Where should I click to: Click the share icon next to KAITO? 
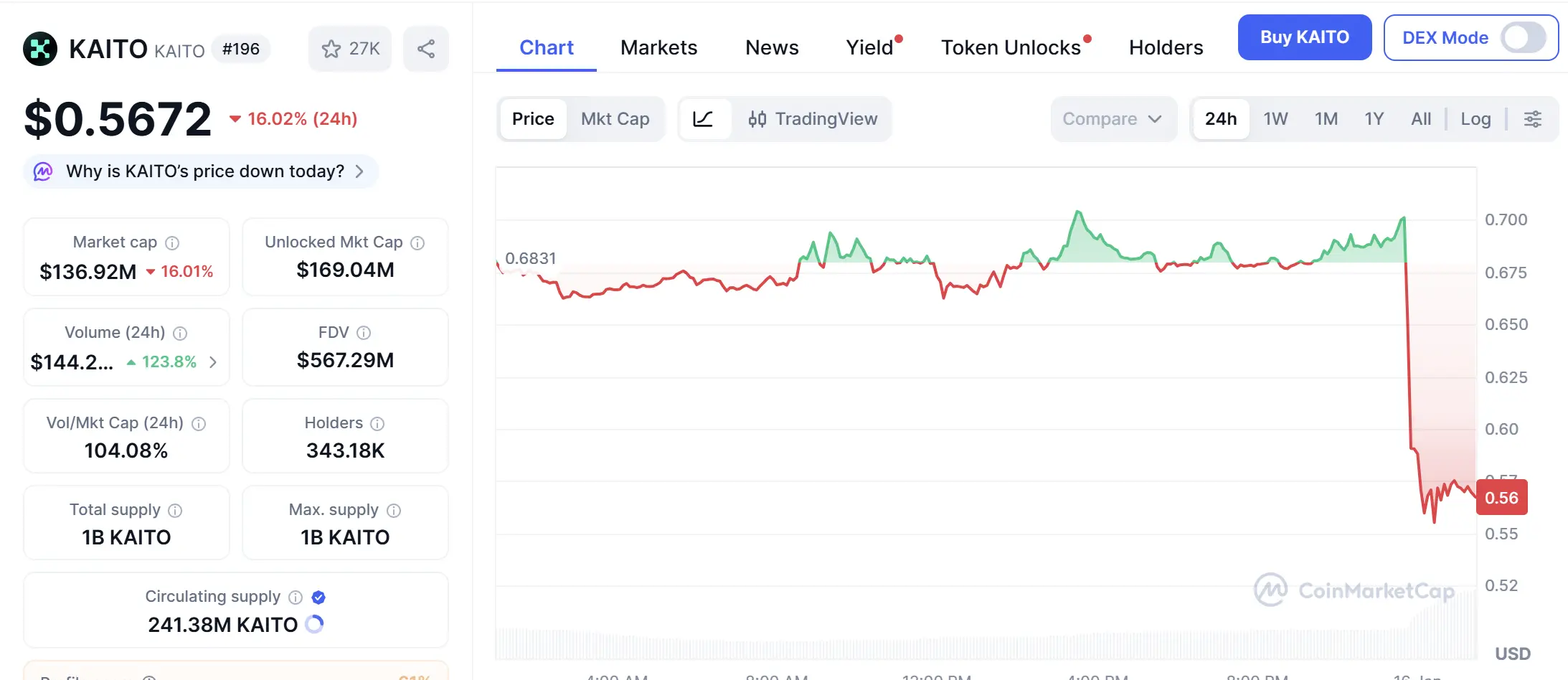pyautogui.click(x=426, y=49)
